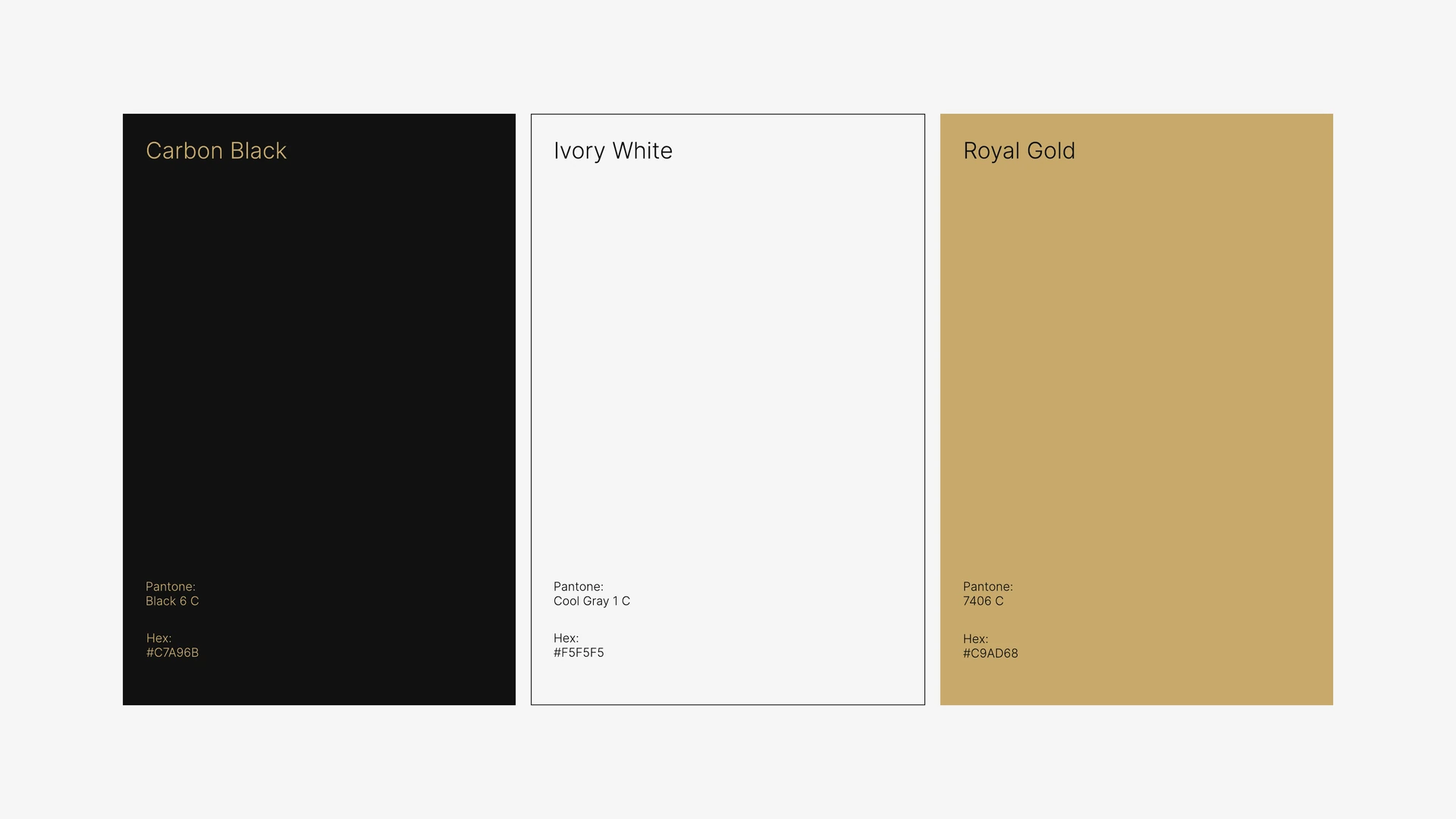
Task: Click "Hex:" label in Carbon Black card
Action: (158, 639)
